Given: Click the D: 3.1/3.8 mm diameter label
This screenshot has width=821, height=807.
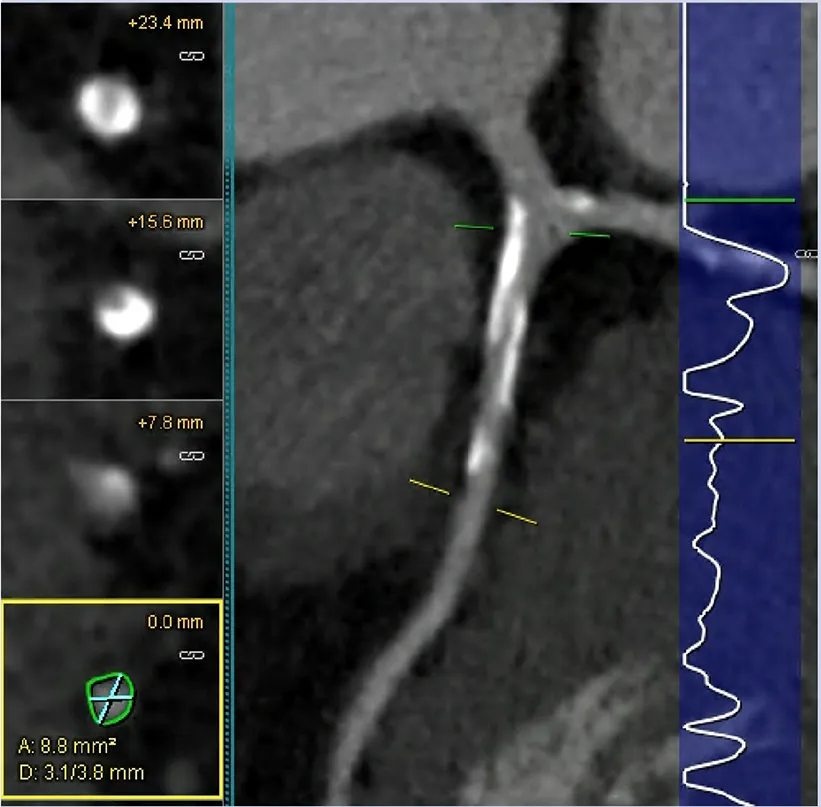Looking at the screenshot, I should point(82,772).
